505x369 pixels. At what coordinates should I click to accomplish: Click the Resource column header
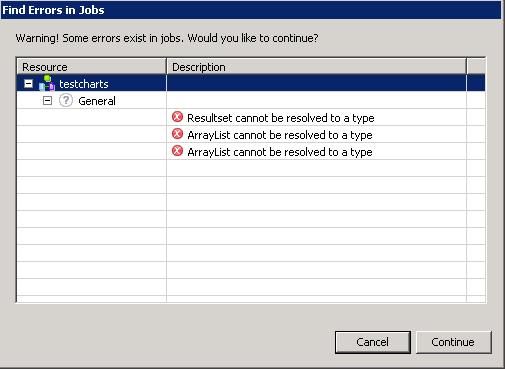pos(91,66)
